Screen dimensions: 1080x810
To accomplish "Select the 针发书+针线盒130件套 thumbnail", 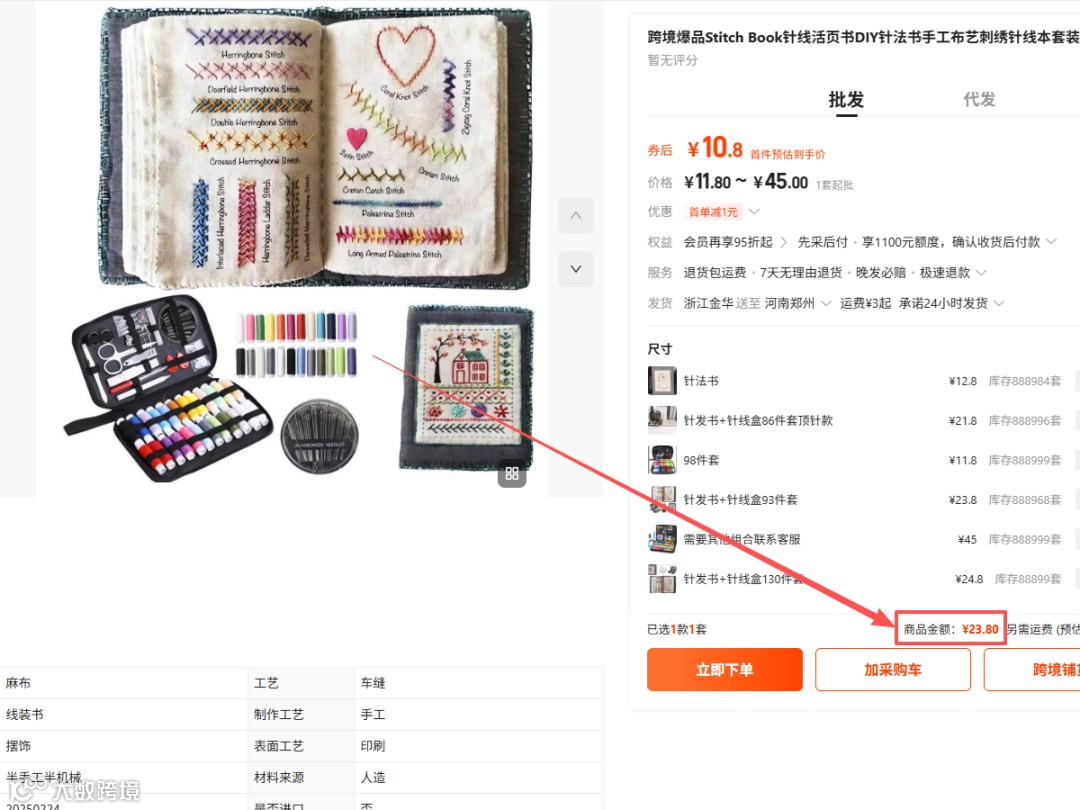I will (662, 579).
